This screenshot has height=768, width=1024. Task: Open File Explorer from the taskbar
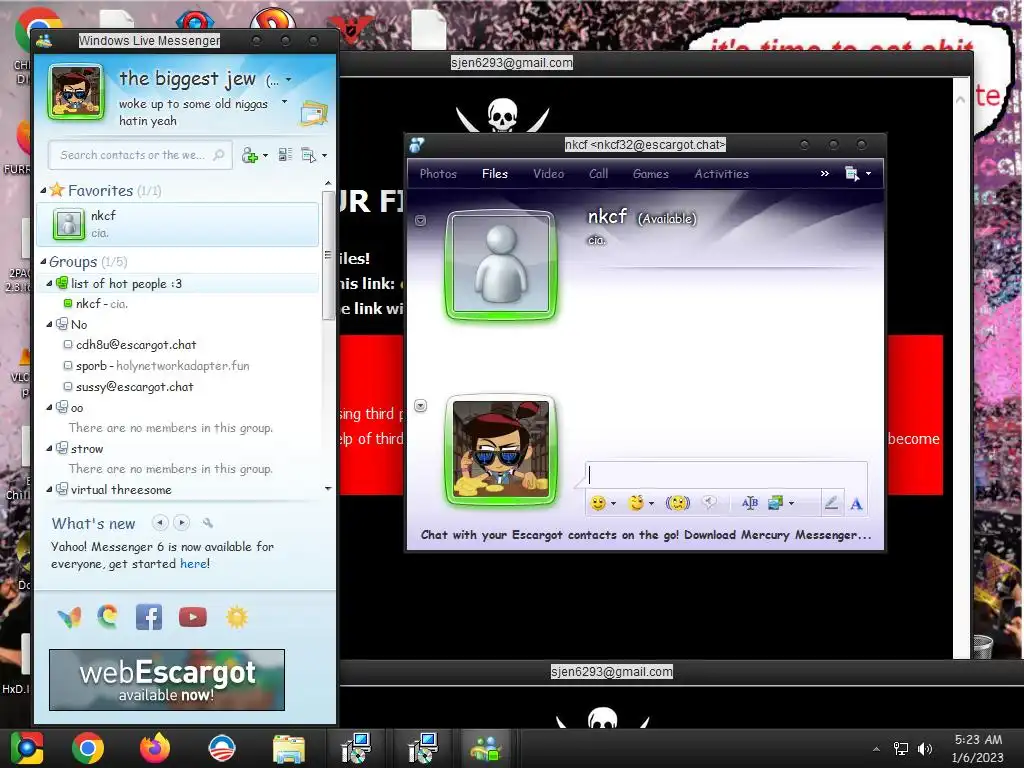pos(289,749)
